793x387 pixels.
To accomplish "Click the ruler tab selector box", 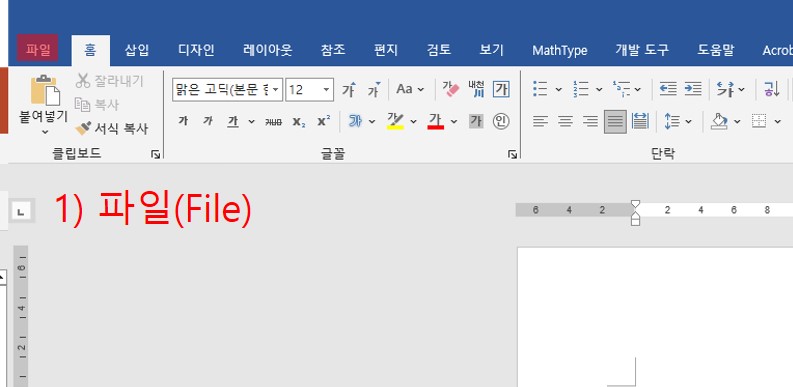I will point(21,212).
